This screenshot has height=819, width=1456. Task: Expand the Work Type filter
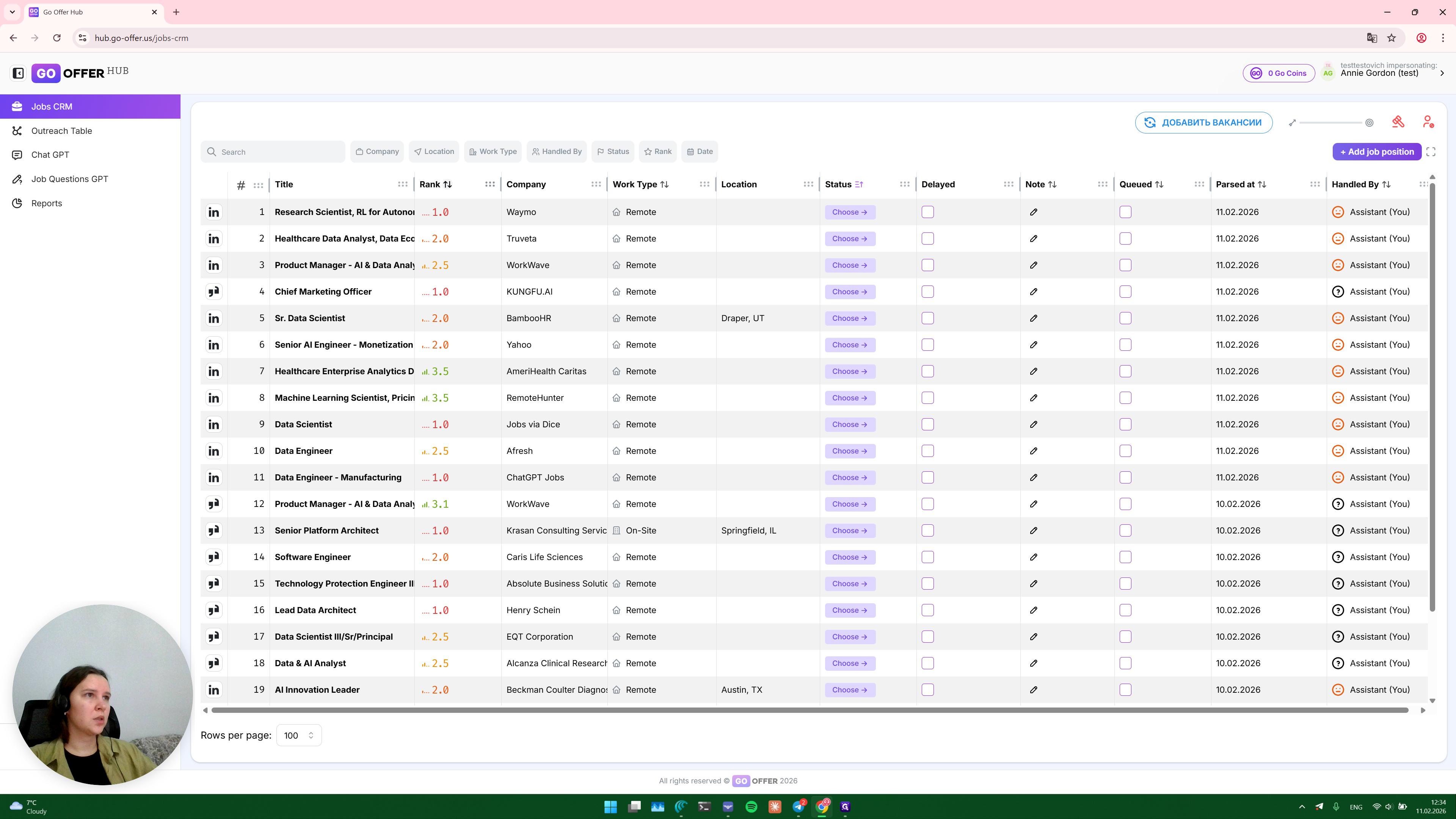coord(493,152)
